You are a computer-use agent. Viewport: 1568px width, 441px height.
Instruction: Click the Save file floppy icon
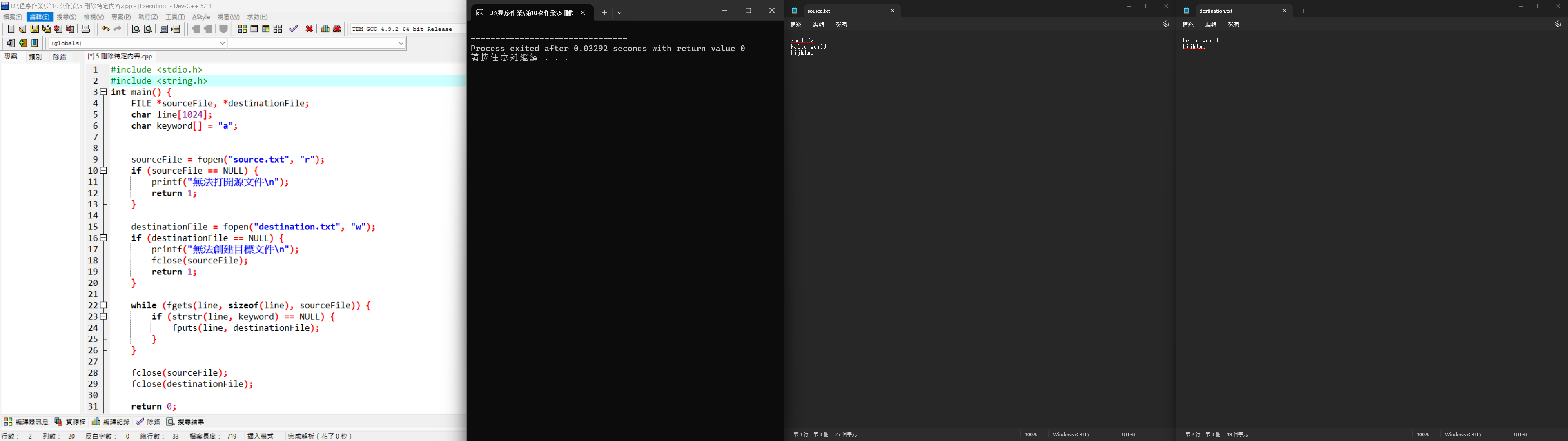click(x=35, y=29)
